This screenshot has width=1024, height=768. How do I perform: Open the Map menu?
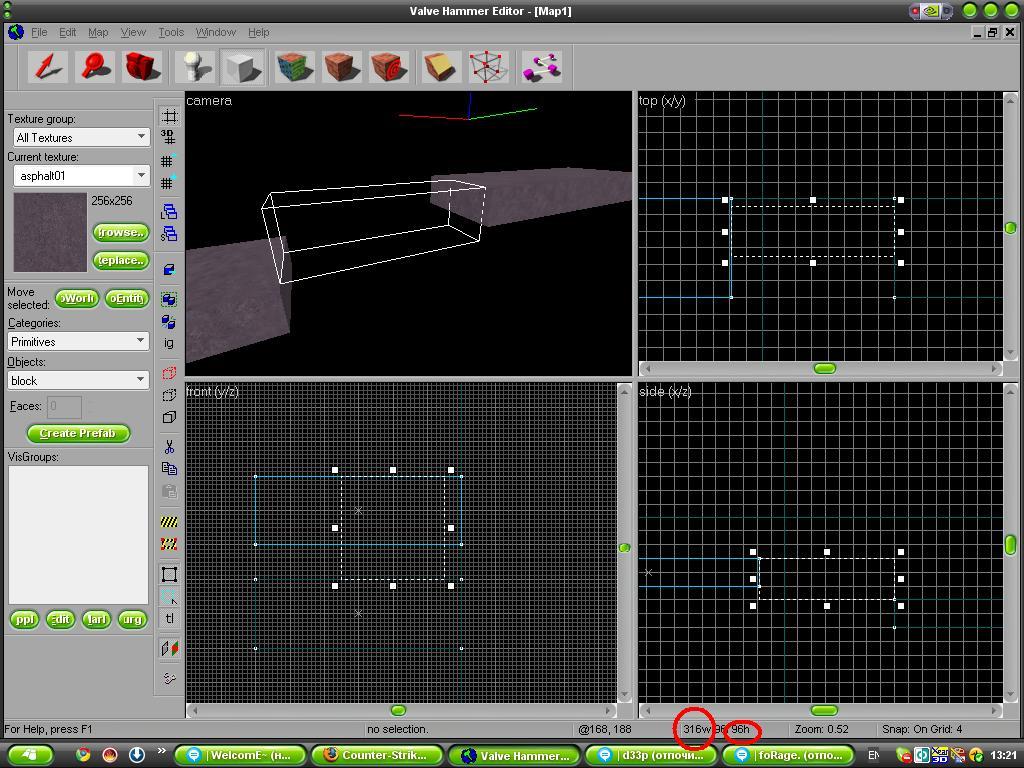(x=98, y=32)
